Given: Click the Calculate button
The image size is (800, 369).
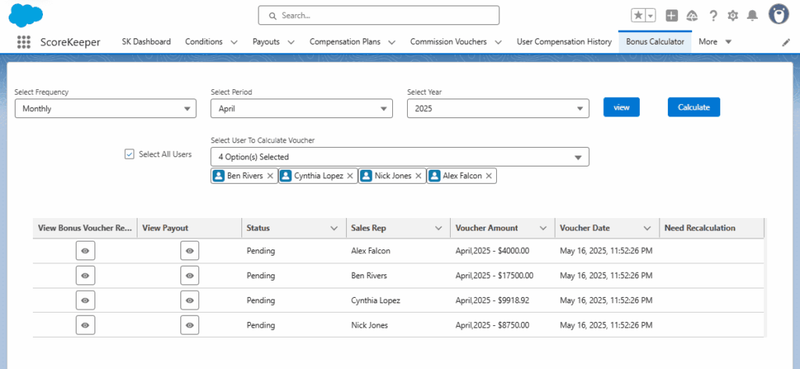Looking at the screenshot, I should tap(694, 107).
